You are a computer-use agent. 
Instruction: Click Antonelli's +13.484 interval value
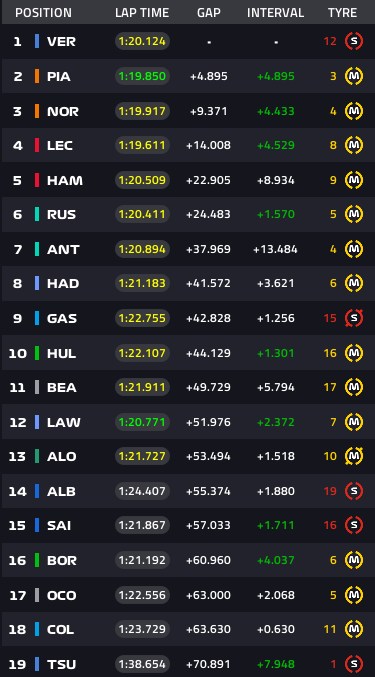tap(275, 249)
